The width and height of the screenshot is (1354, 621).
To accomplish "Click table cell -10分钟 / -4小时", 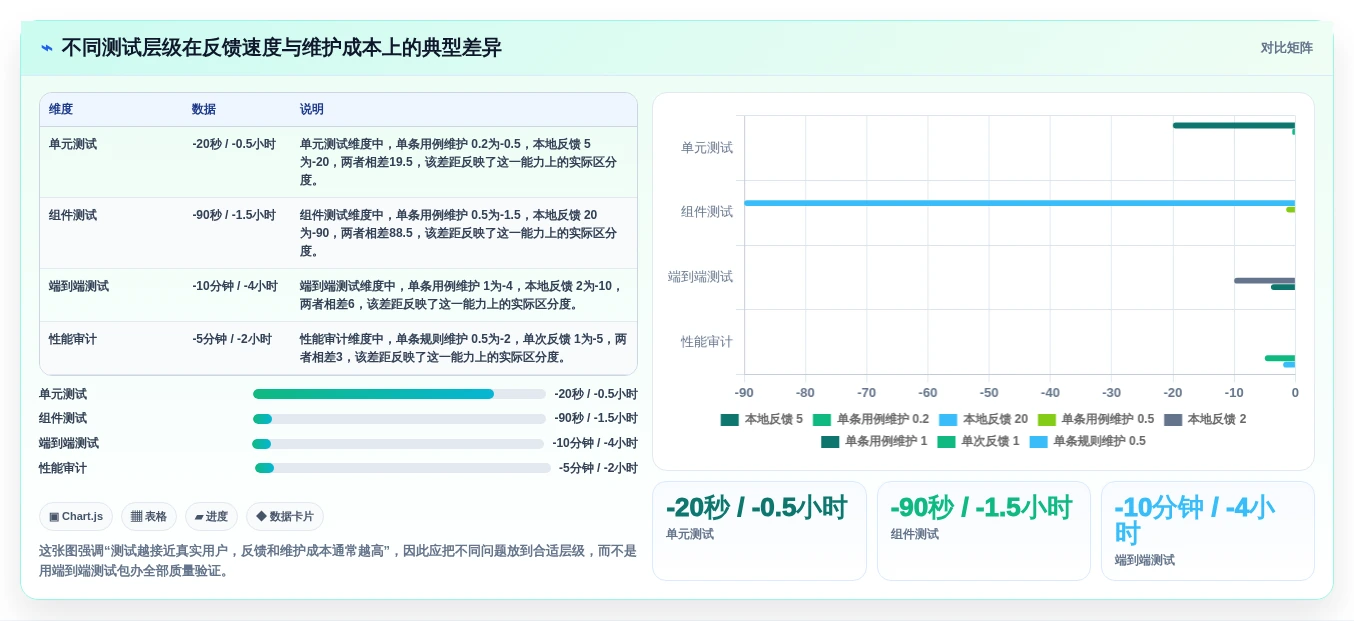I will 235,286.
